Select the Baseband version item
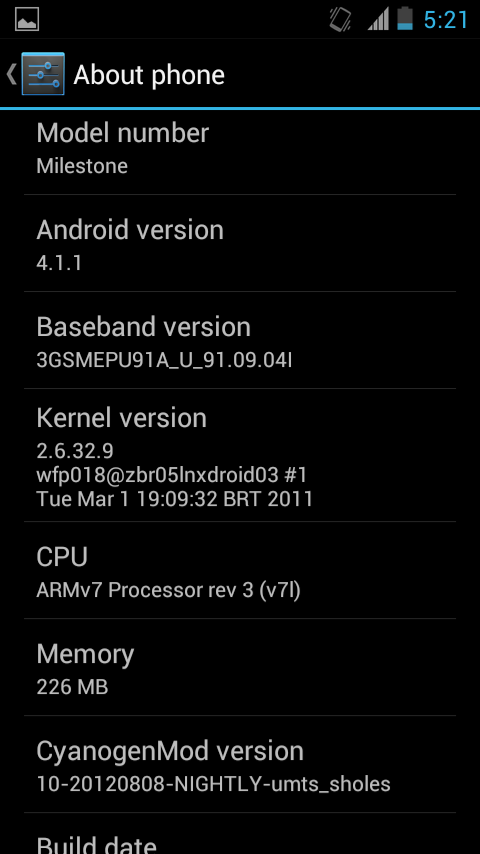The image size is (480, 854). tap(240, 340)
